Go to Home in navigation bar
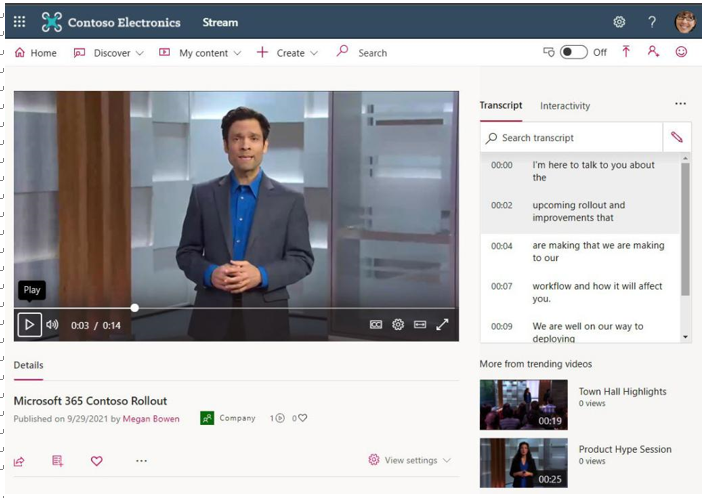705x498 pixels. [x=36, y=53]
